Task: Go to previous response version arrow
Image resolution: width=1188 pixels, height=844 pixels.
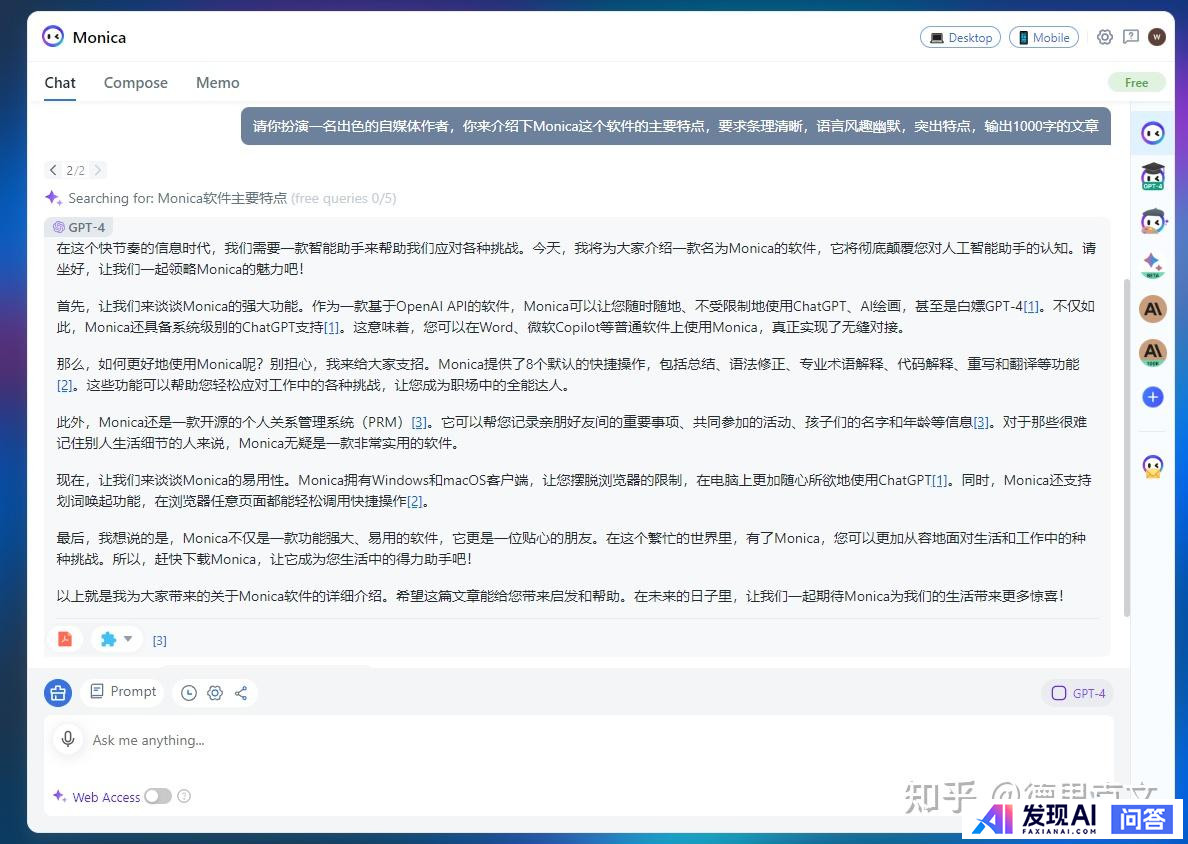Action: coord(54,170)
